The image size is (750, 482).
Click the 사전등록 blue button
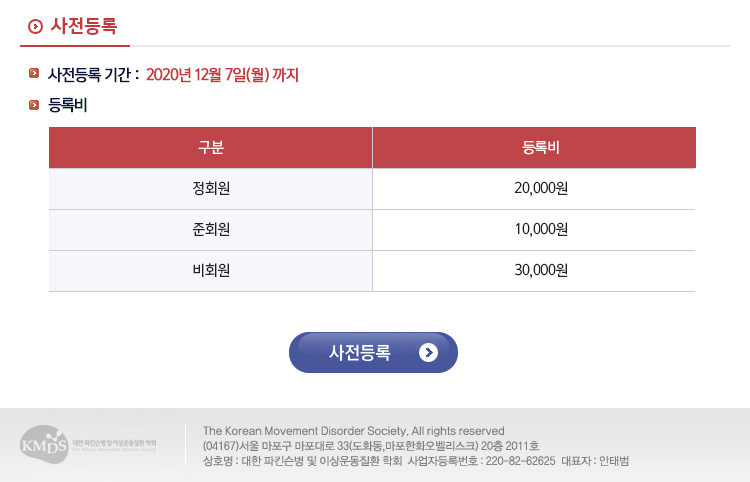[x=373, y=352]
